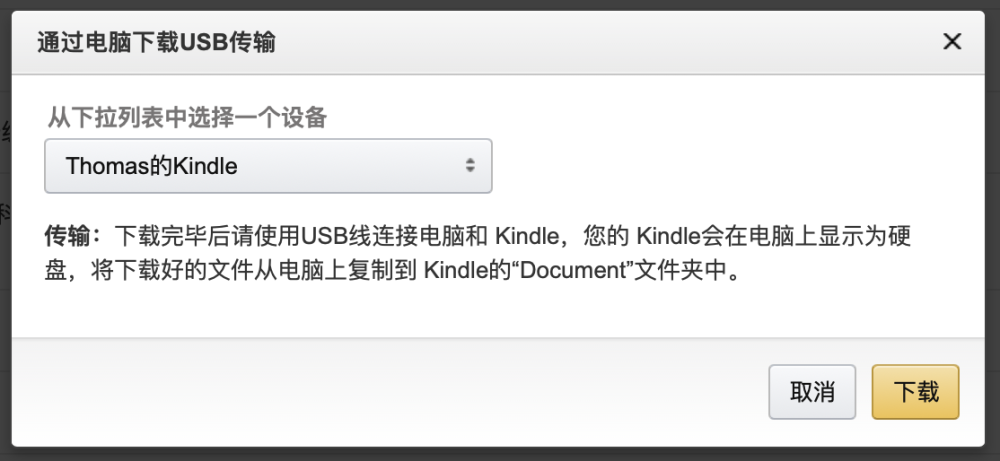Screen dimensions: 1000x461
Task: Select the Thomas的Kindle text in the combo box
Action: (152, 166)
